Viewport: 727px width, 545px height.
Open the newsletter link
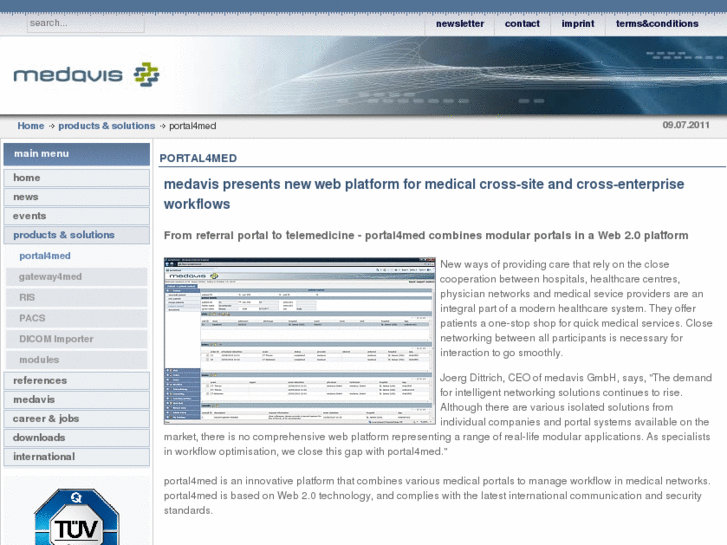459,24
